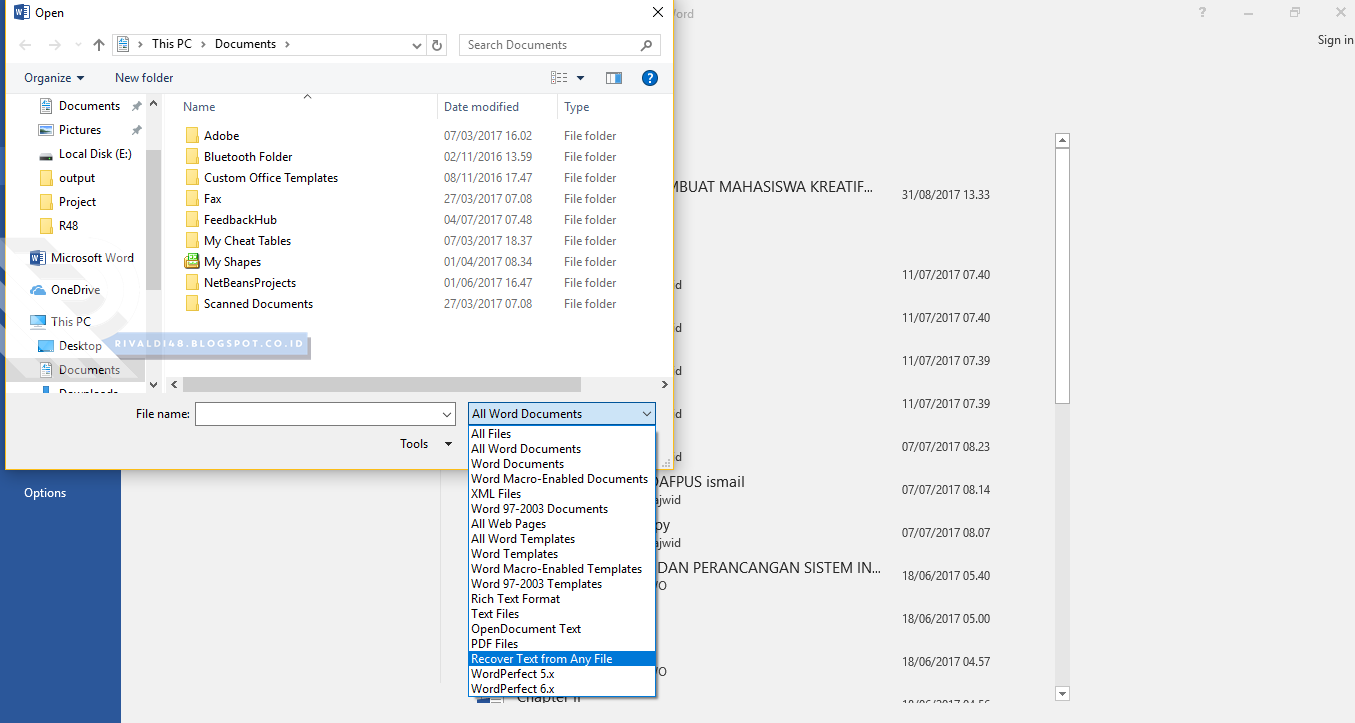Click the My Shapes folder icon
This screenshot has width=1355, height=723.
tap(193, 262)
